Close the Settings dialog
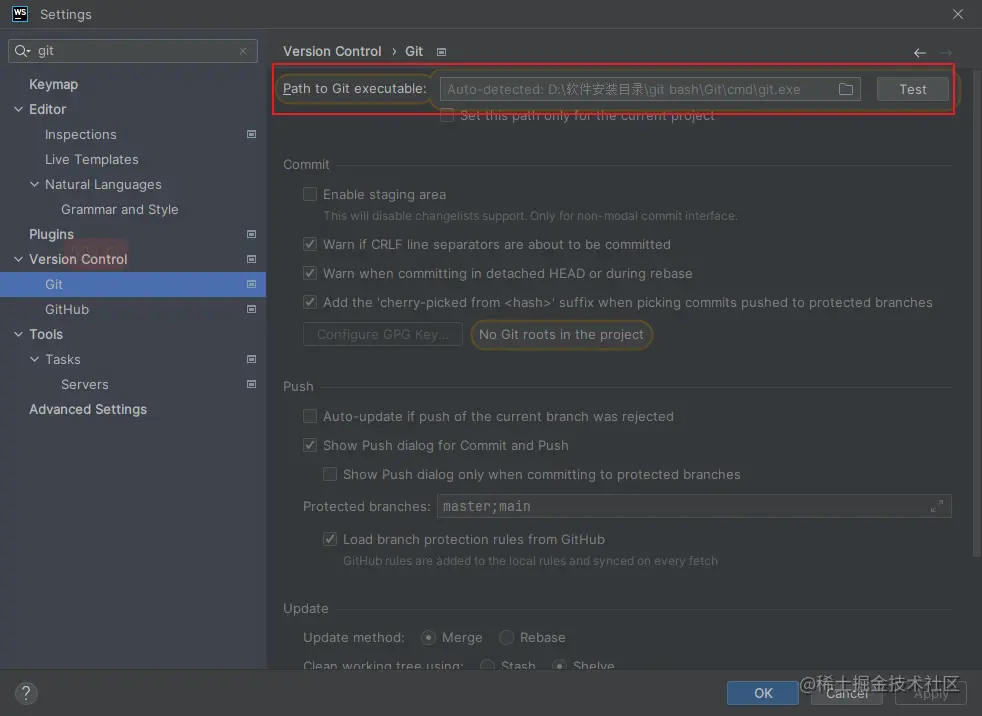Viewport: 982px width, 716px height. [958, 14]
